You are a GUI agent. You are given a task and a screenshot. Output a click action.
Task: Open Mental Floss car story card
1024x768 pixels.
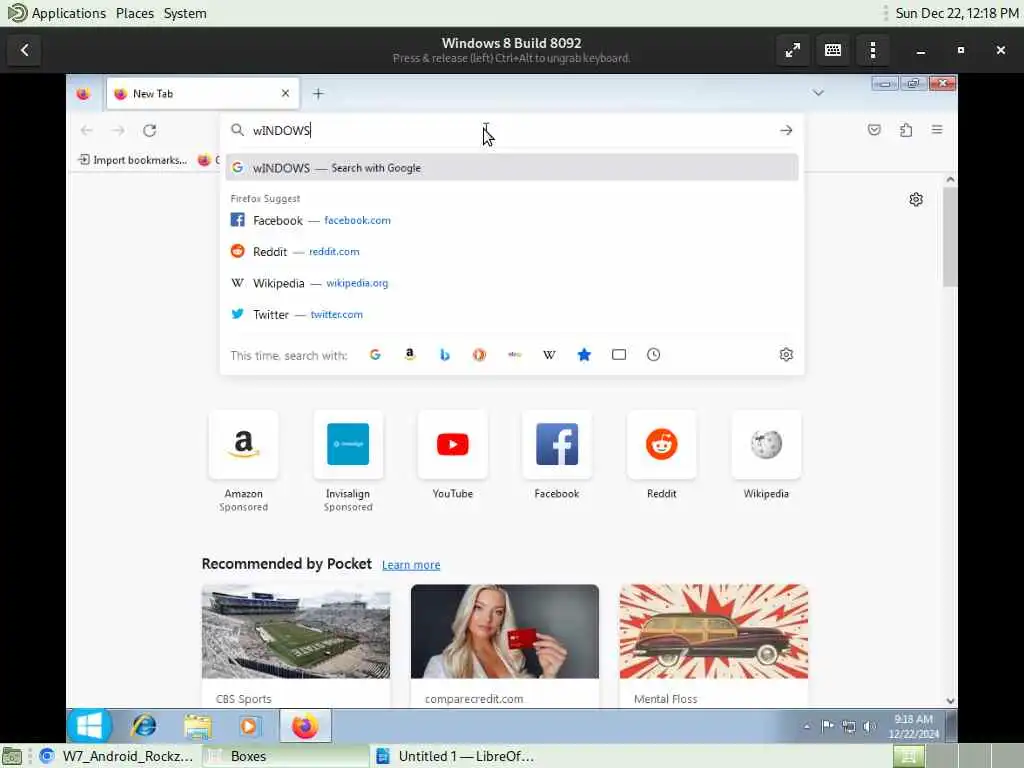point(714,646)
